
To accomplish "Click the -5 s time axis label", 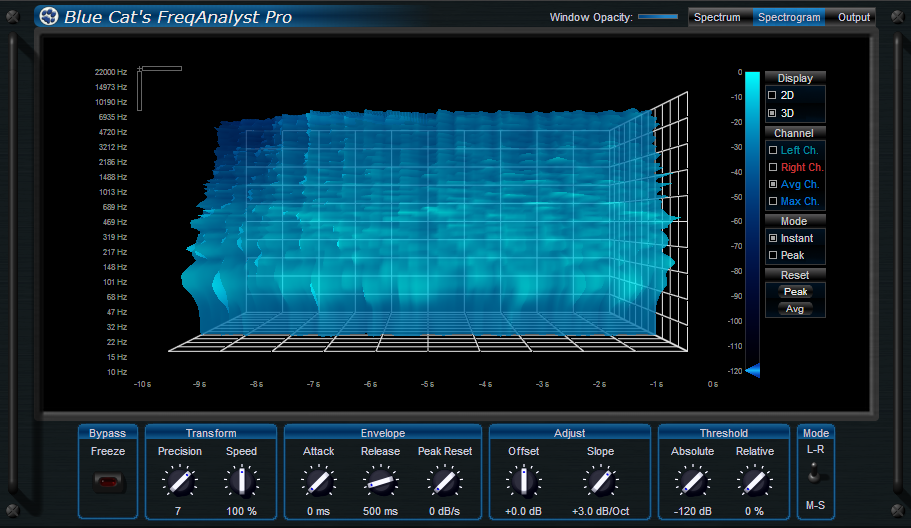I will pos(428,385).
